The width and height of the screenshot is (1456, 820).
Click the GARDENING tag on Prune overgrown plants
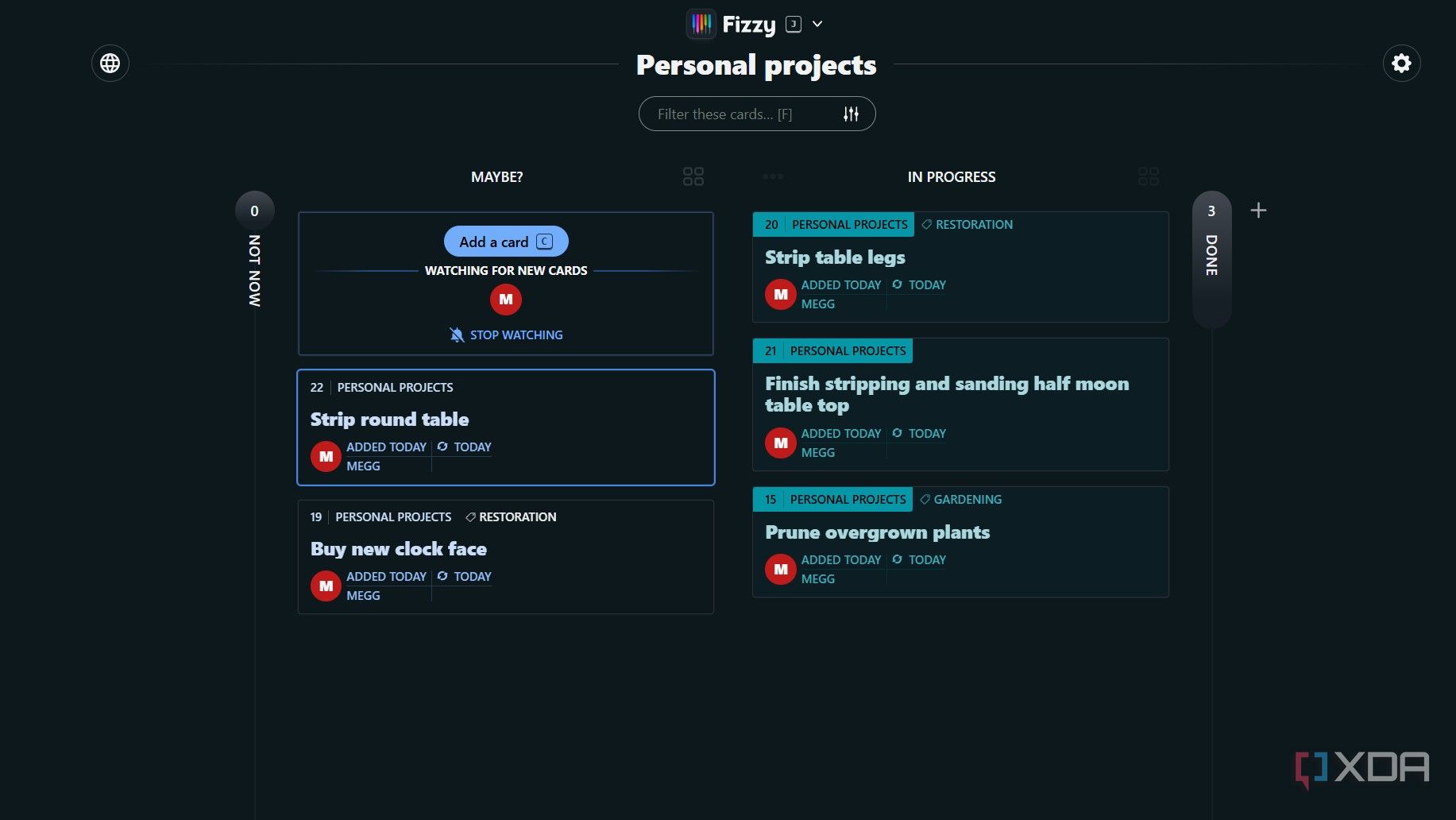click(x=960, y=500)
